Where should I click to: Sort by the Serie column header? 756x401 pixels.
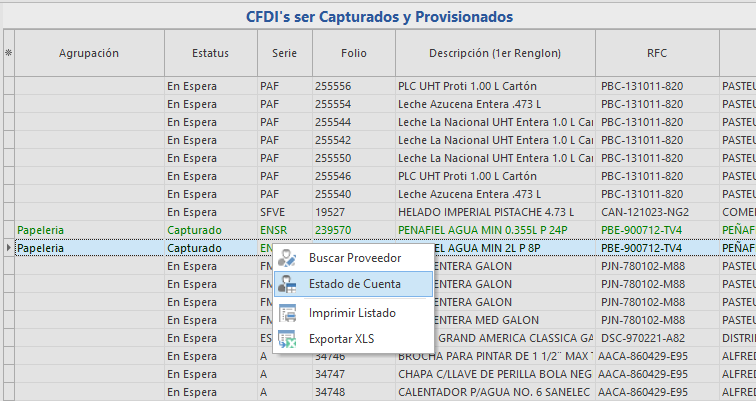pos(284,53)
